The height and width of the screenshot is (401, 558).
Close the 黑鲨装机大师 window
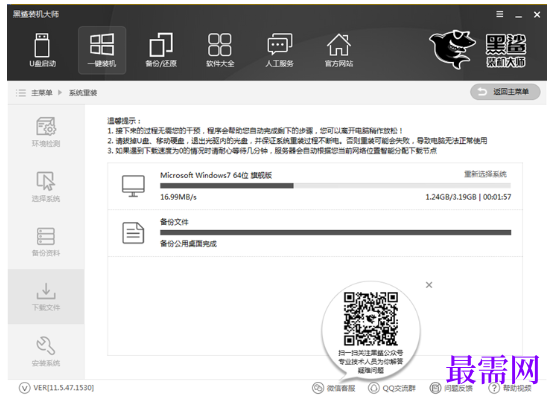point(537,15)
